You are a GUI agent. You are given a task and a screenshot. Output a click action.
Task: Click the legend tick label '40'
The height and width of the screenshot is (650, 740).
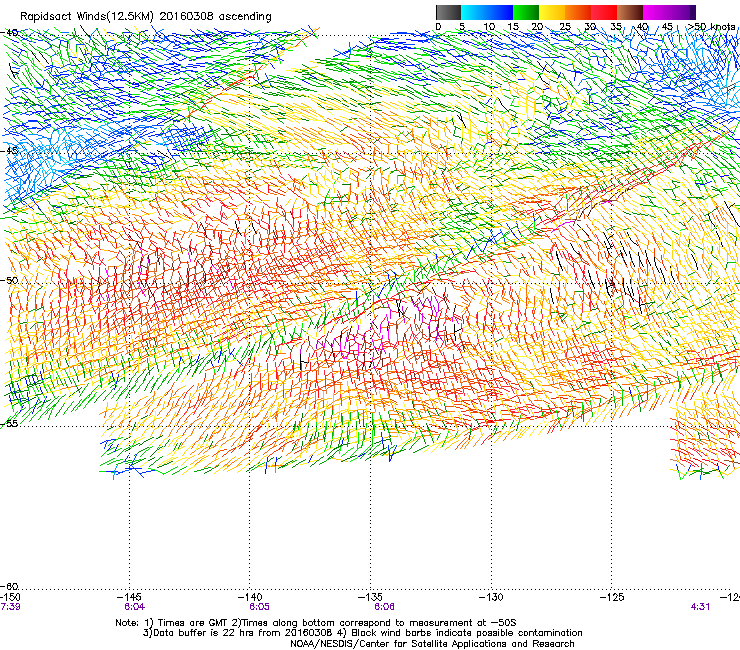pos(642,26)
